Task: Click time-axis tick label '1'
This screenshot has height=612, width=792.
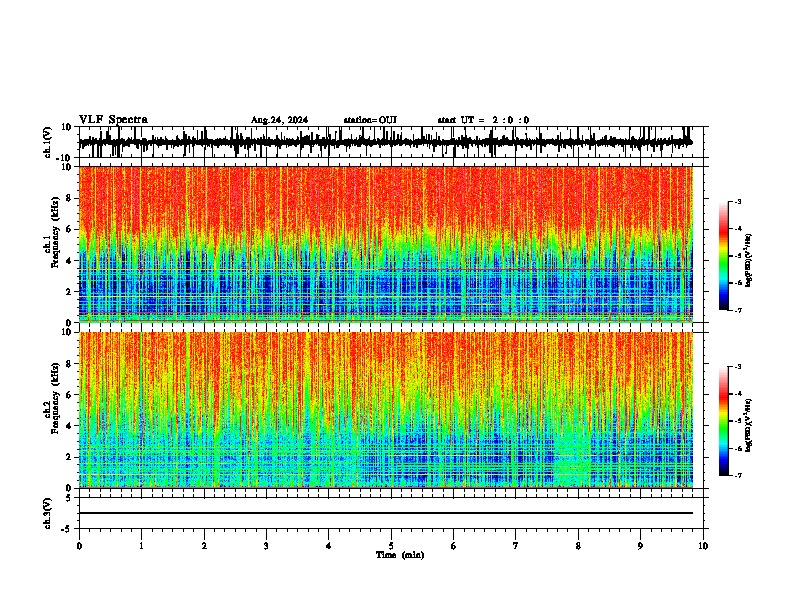Action: coord(141,546)
